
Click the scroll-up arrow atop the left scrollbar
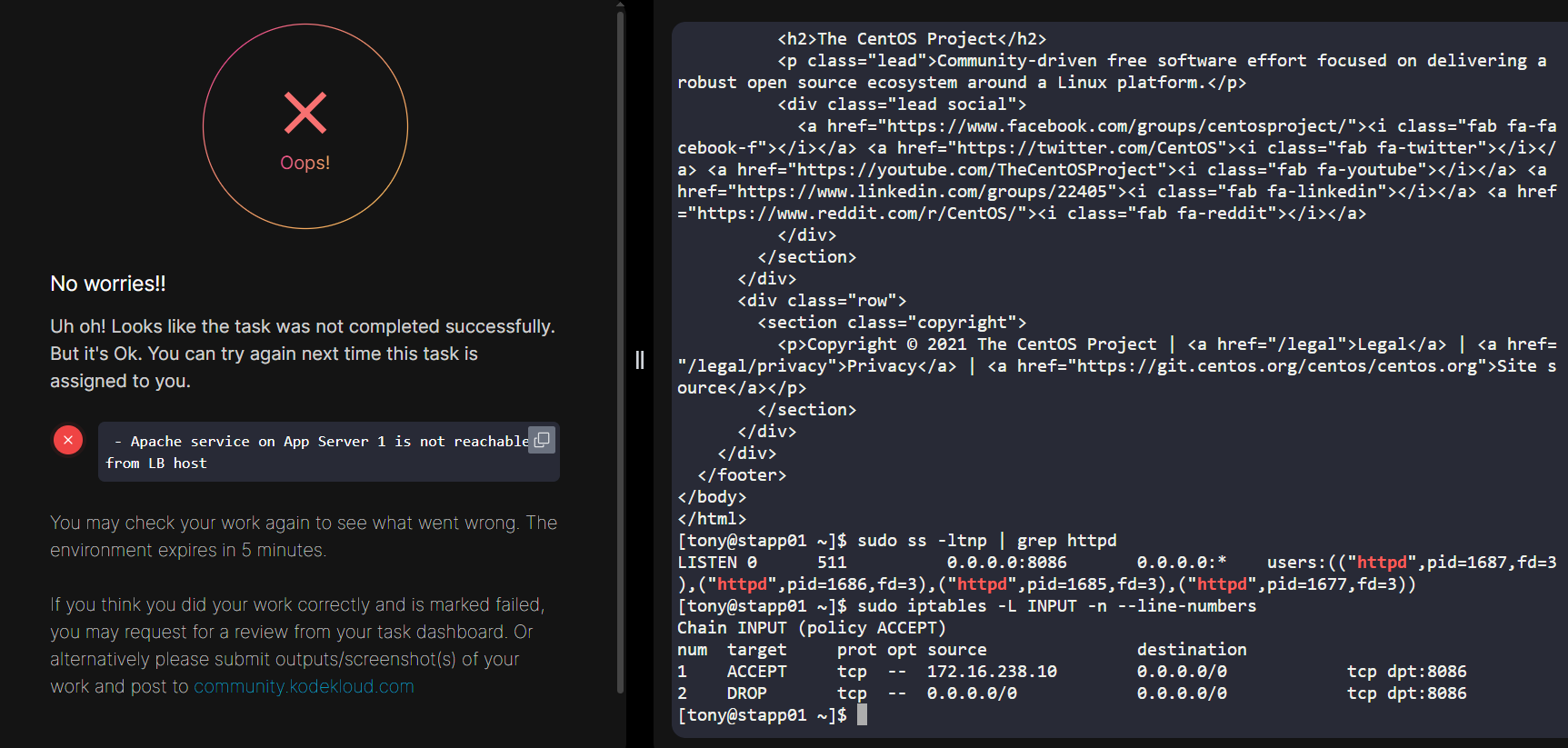[x=620, y=5]
